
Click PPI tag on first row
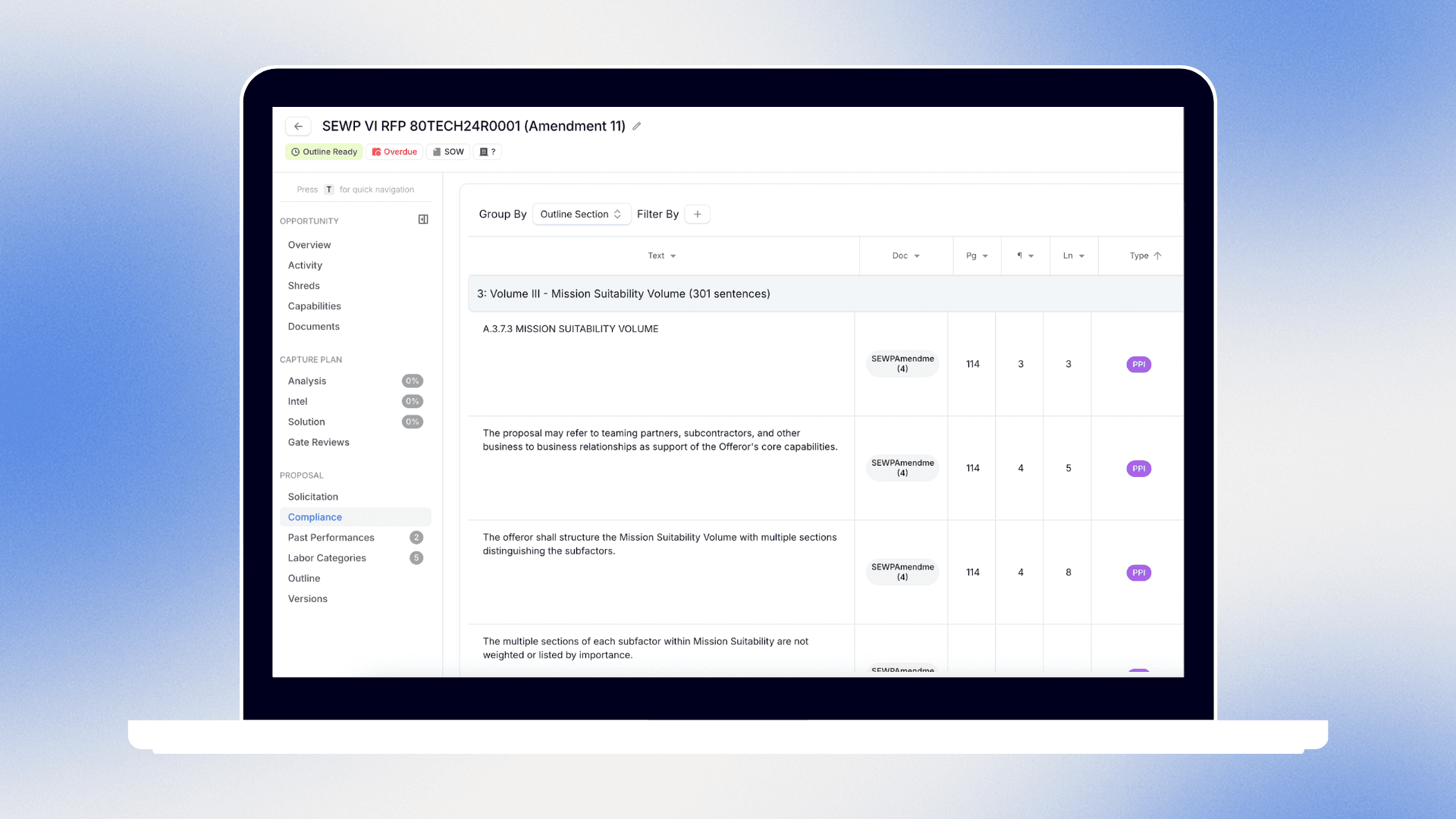pyautogui.click(x=1138, y=365)
